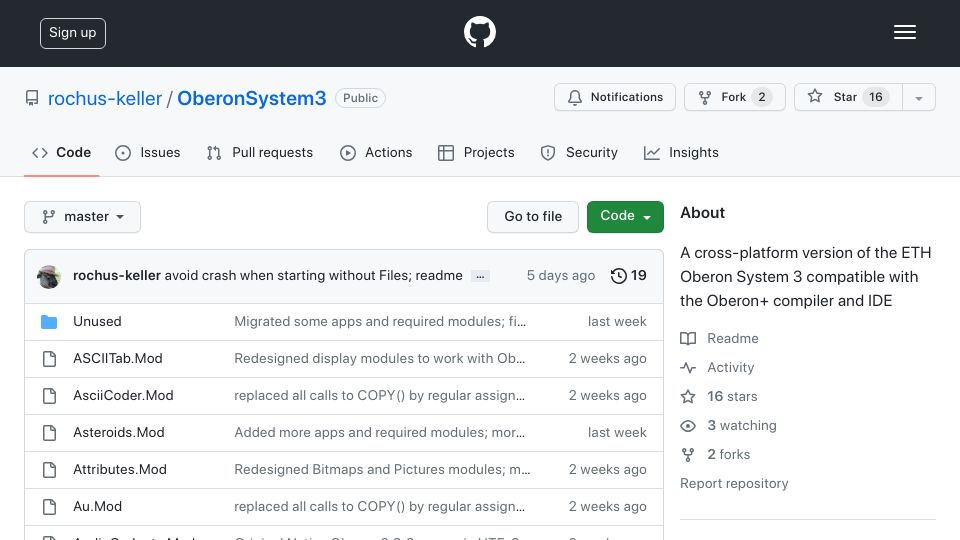Switch to the Insights tab
This screenshot has width=960, height=540.
point(681,152)
